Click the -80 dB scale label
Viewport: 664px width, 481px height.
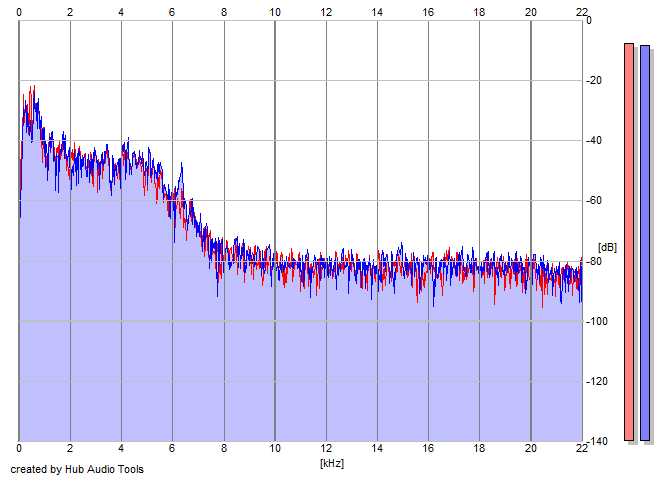click(594, 261)
